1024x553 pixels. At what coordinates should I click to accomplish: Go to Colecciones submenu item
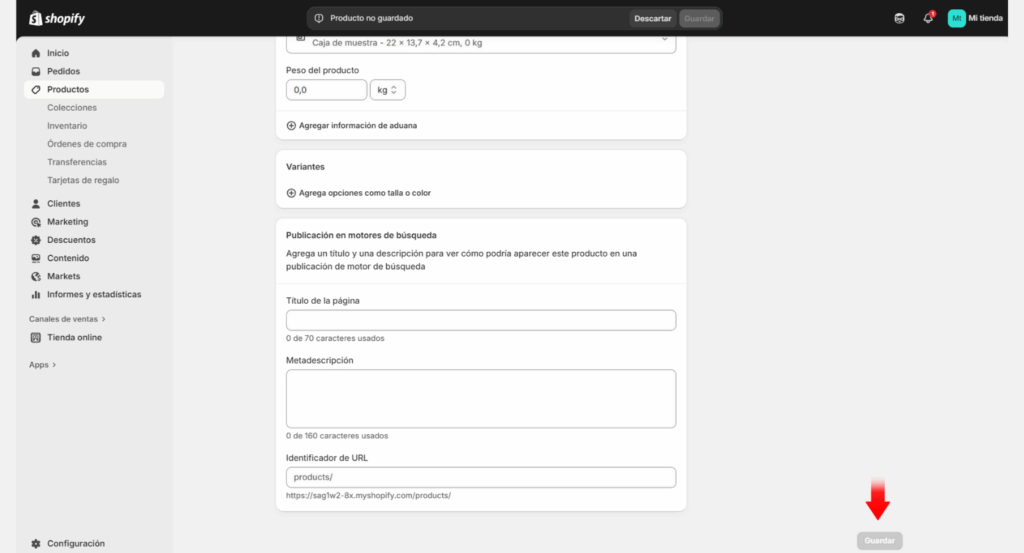coord(72,108)
